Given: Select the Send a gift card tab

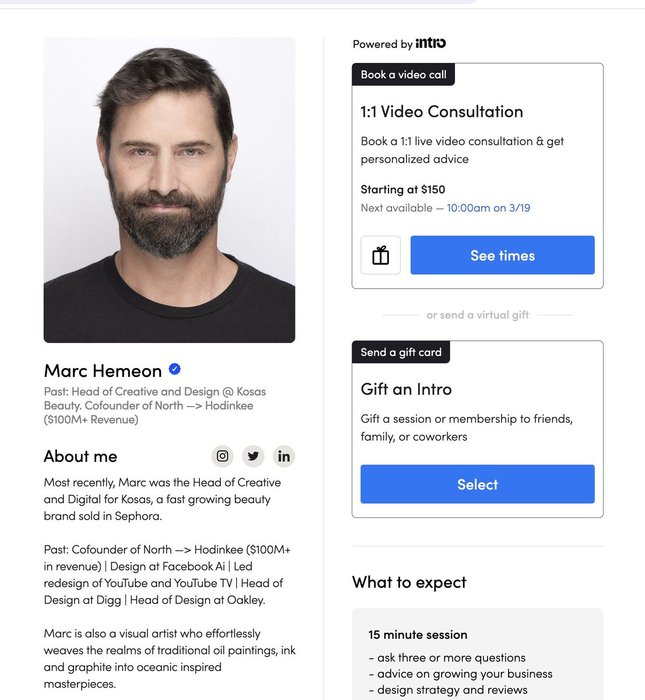Looking at the screenshot, I should [x=401, y=352].
